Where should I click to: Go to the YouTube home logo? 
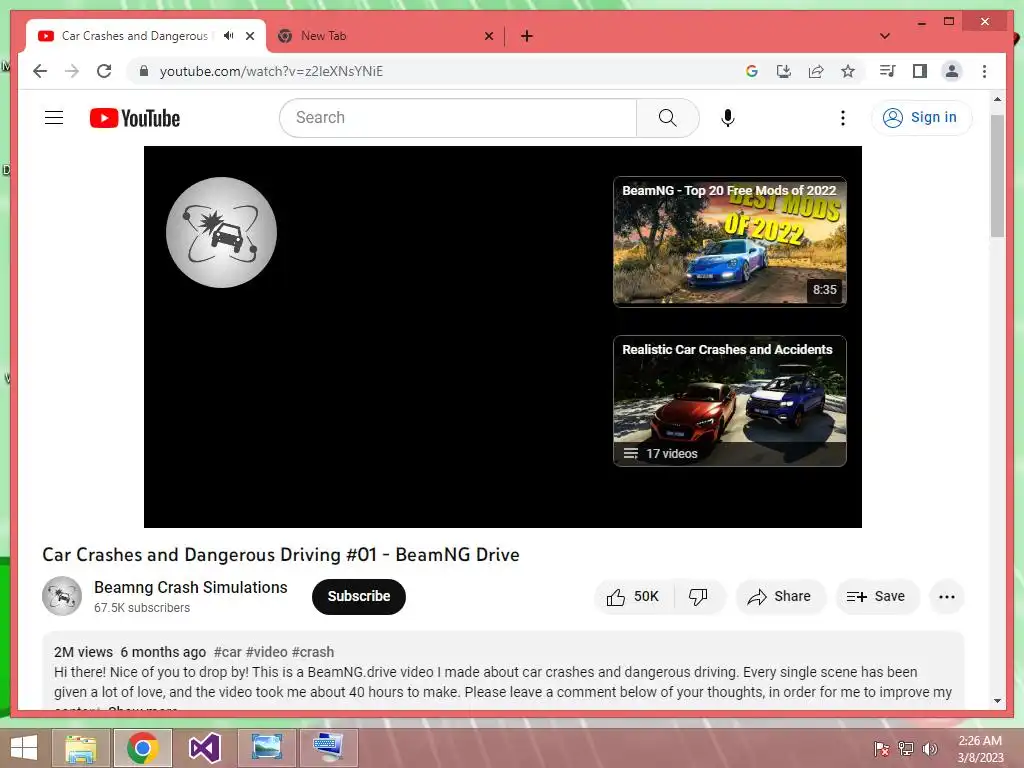[x=135, y=118]
